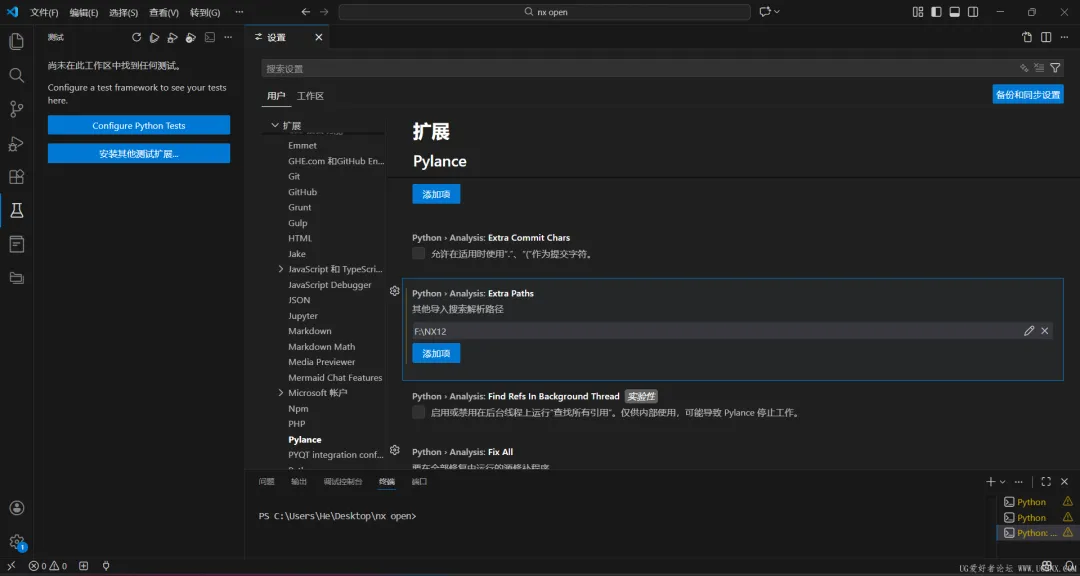Open the 查看(V) menu

[164, 12]
